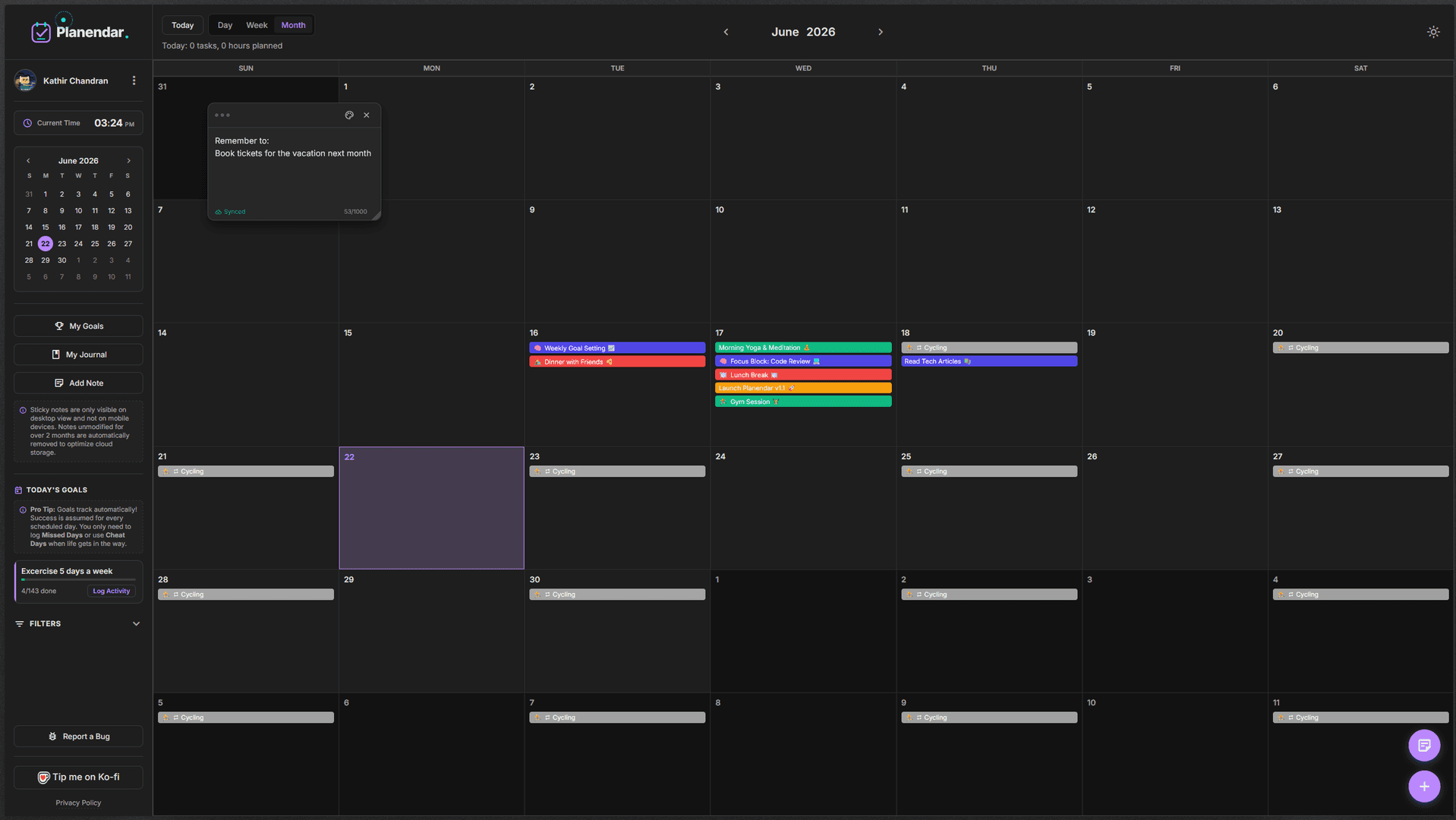
Task: Click the Today's Goals heading icon
Action: [19, 490]
